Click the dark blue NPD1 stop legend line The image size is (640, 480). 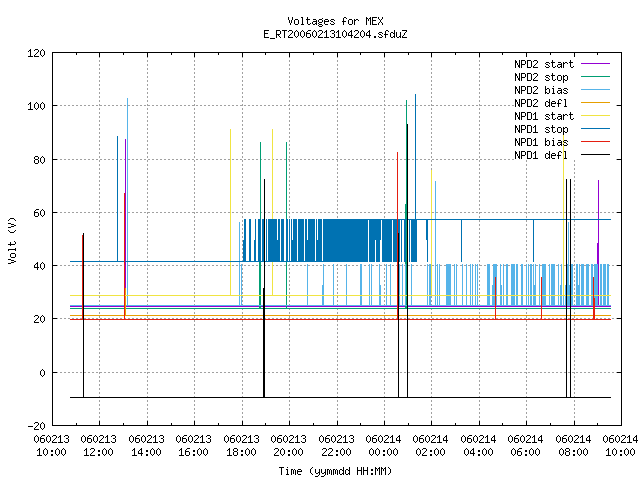click(x=596, y=129)
